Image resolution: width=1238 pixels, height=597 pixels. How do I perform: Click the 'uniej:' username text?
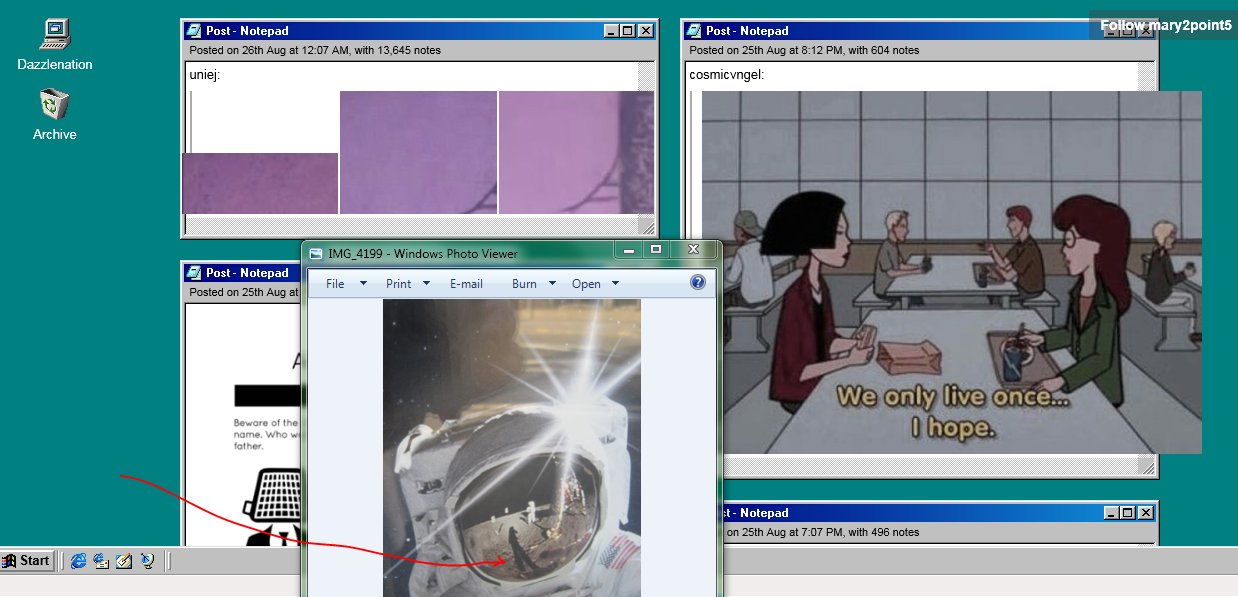tap(205, 75)
